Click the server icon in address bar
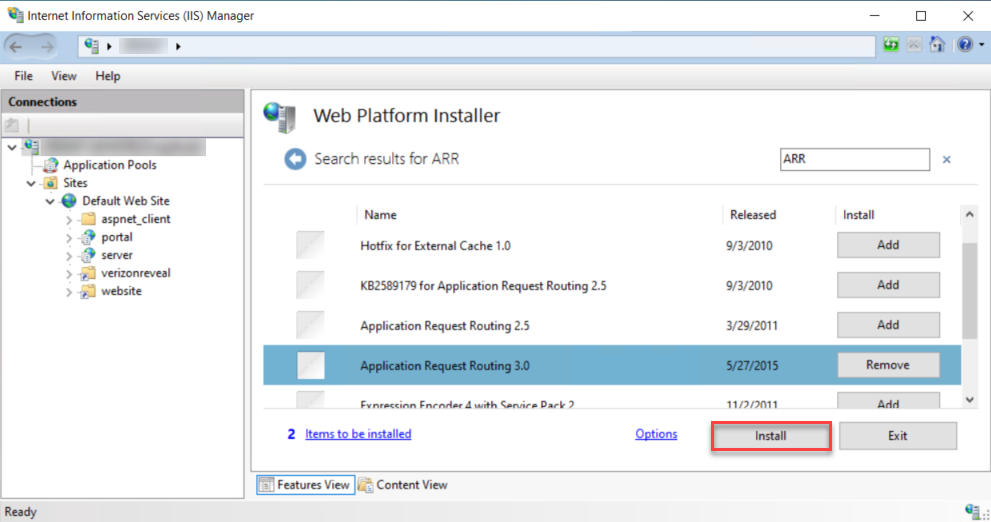 92,46
